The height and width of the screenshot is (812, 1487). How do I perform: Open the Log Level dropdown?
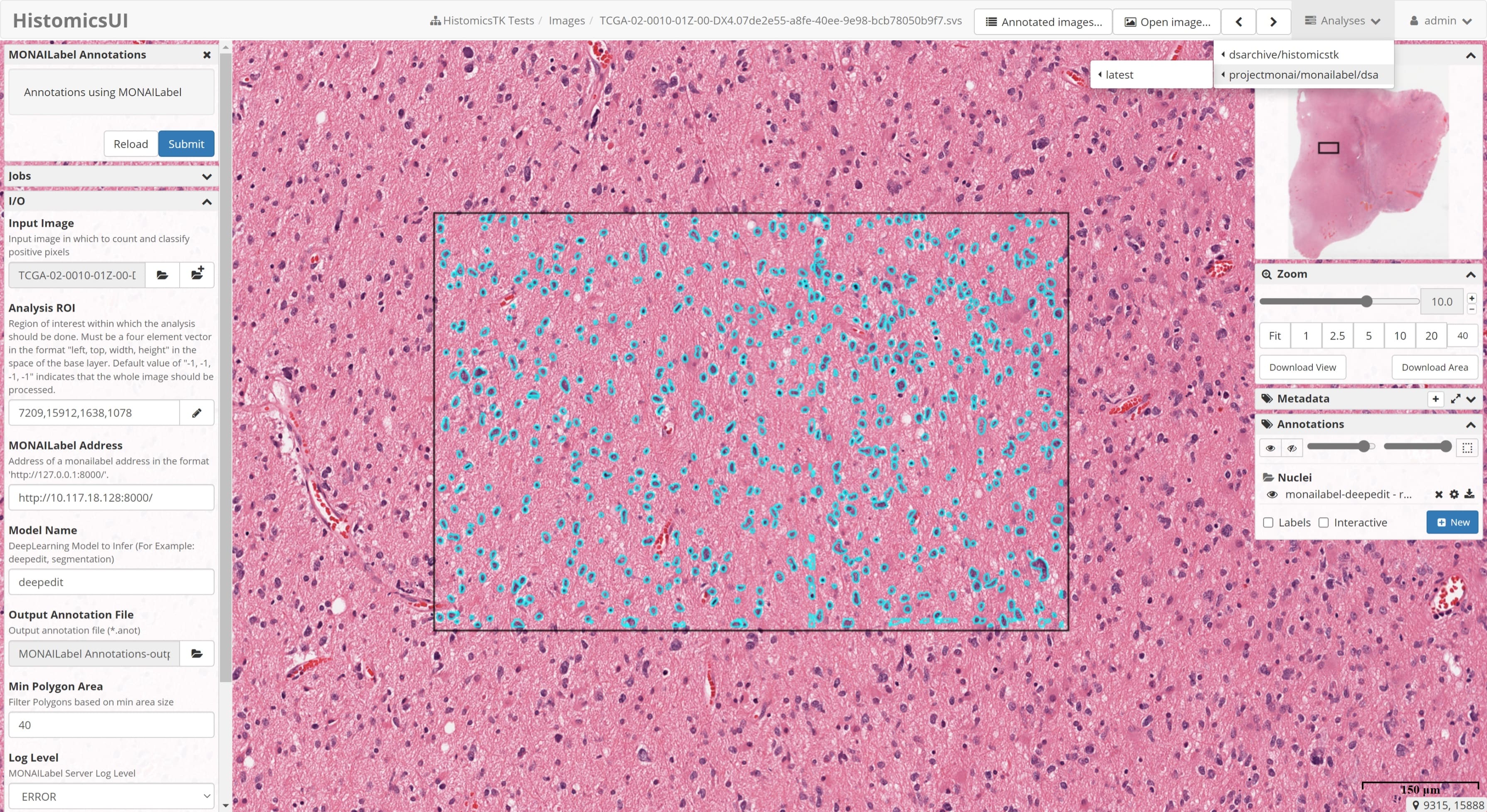111,797
